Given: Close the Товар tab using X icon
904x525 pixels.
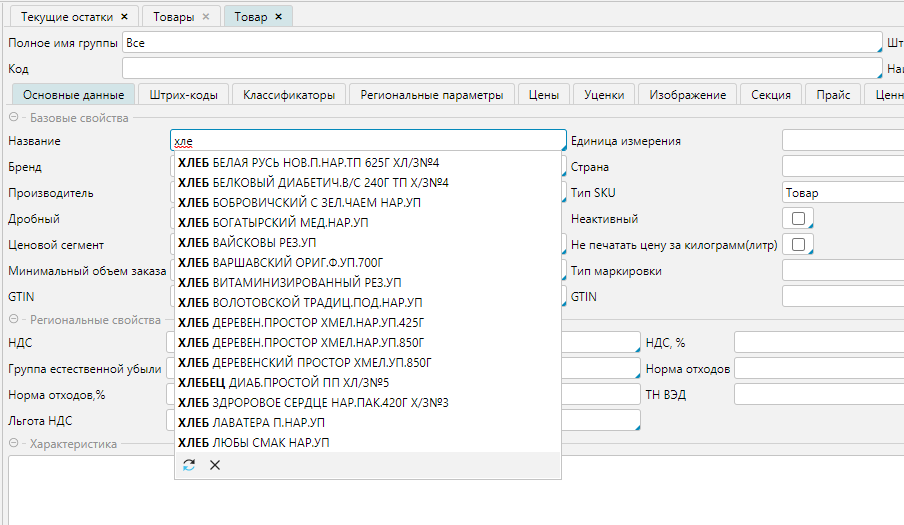Looking at the screenshot, I should click(277, 17).
